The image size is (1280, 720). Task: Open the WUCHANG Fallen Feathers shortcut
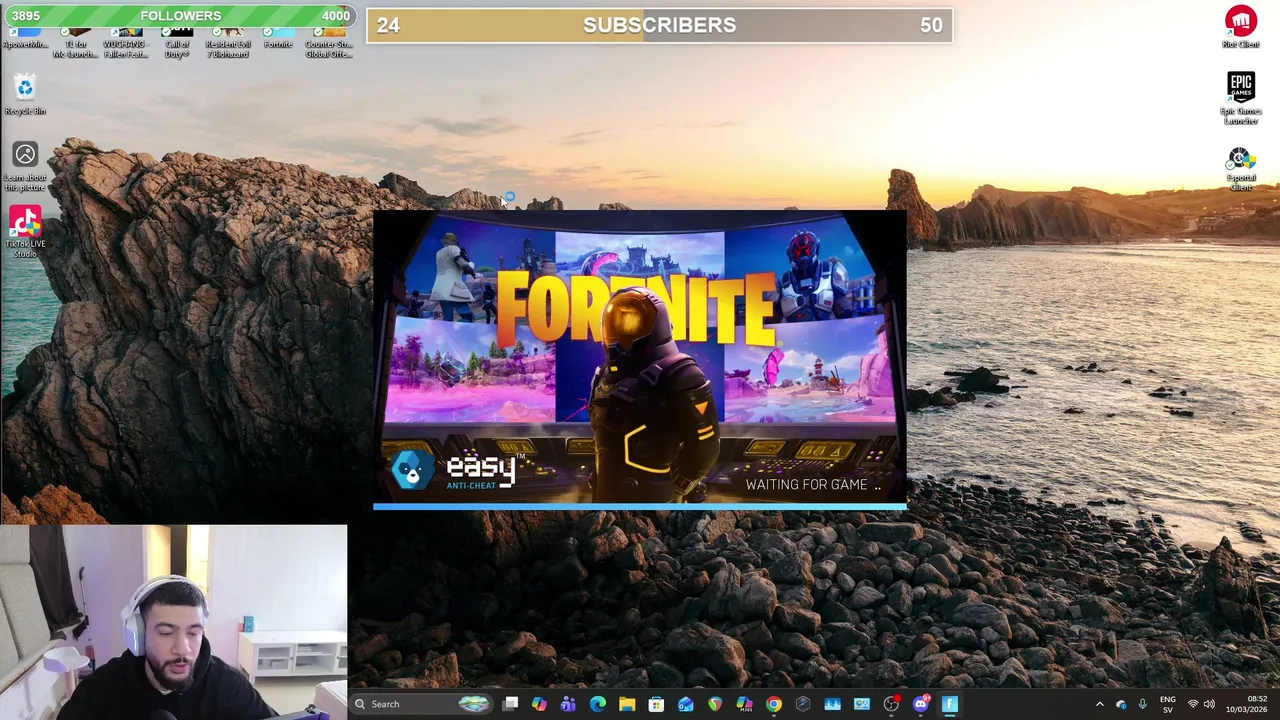[126, 45]
